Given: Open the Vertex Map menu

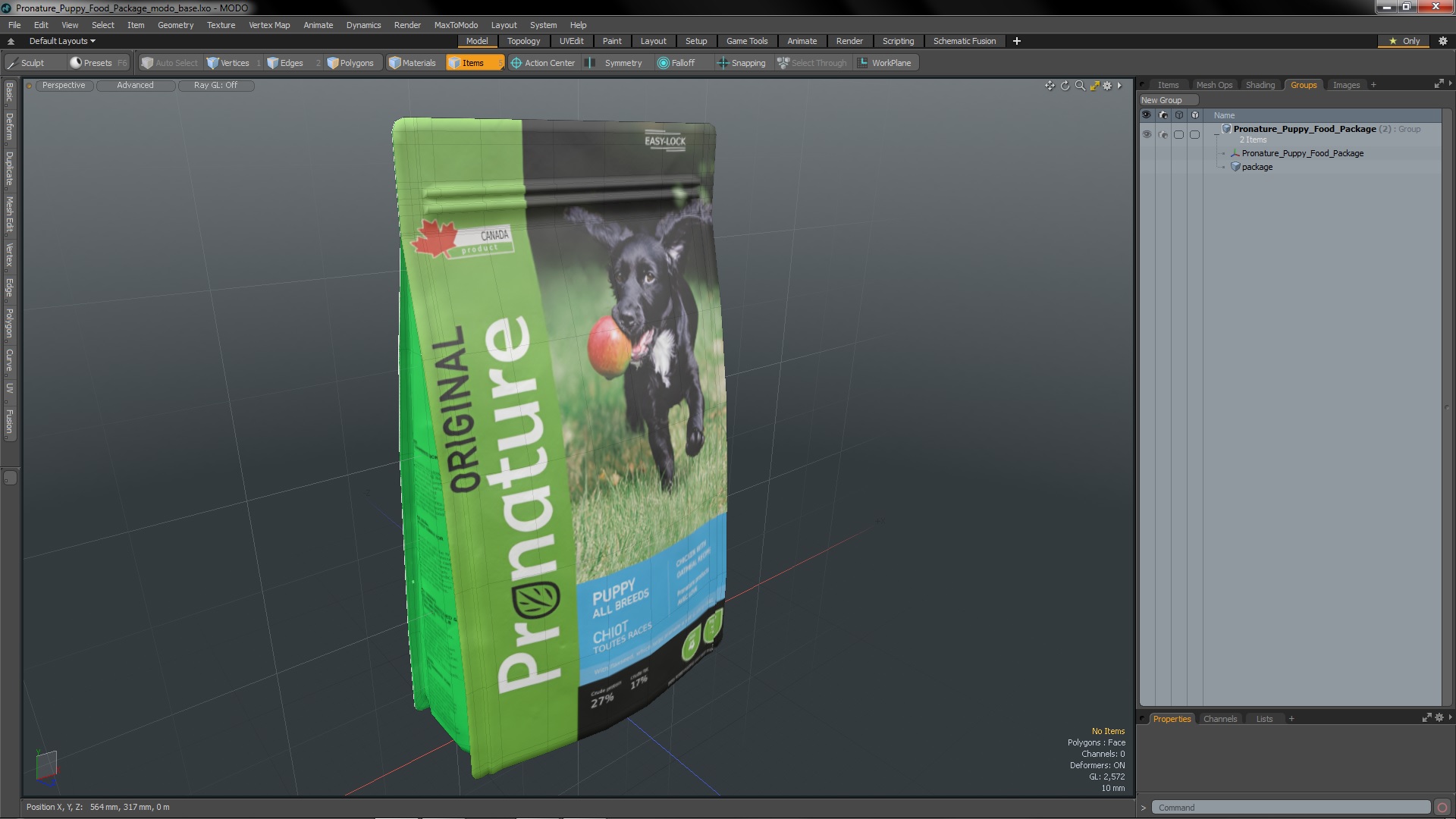Looking at the screenshot, I should (269, 25).
